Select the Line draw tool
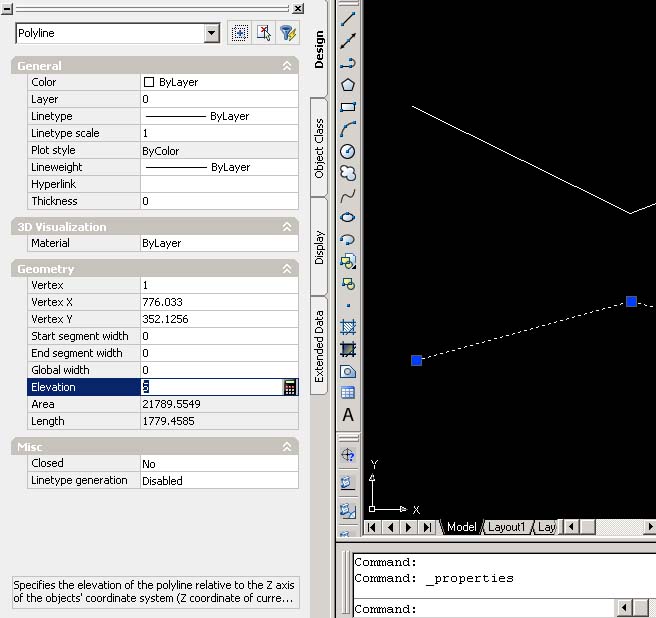This screenshot has width=656, height=618. (348, 19)
